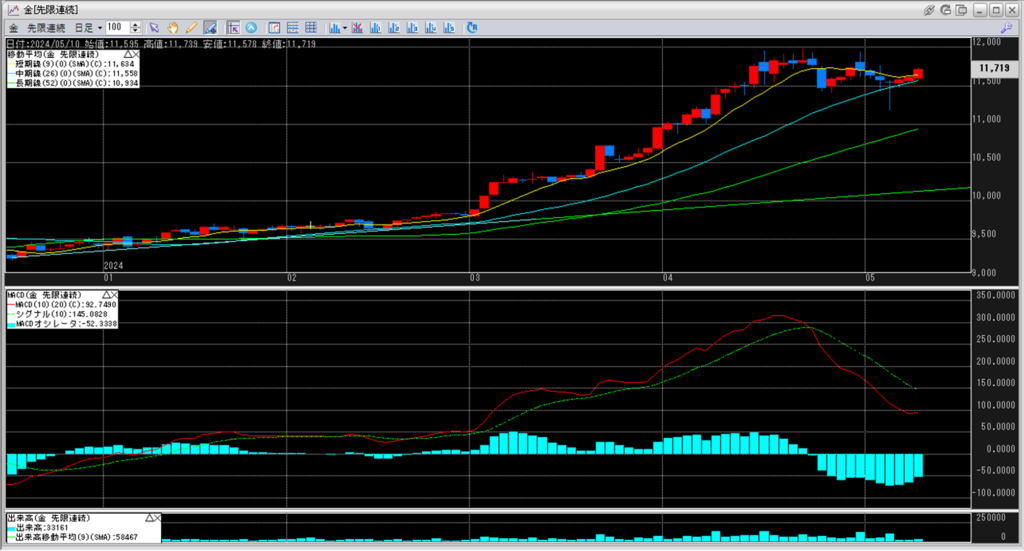The image size is (1024, 551).
Task: Collapse the 移動平均 legend with triangle
Action: [130, 53]
